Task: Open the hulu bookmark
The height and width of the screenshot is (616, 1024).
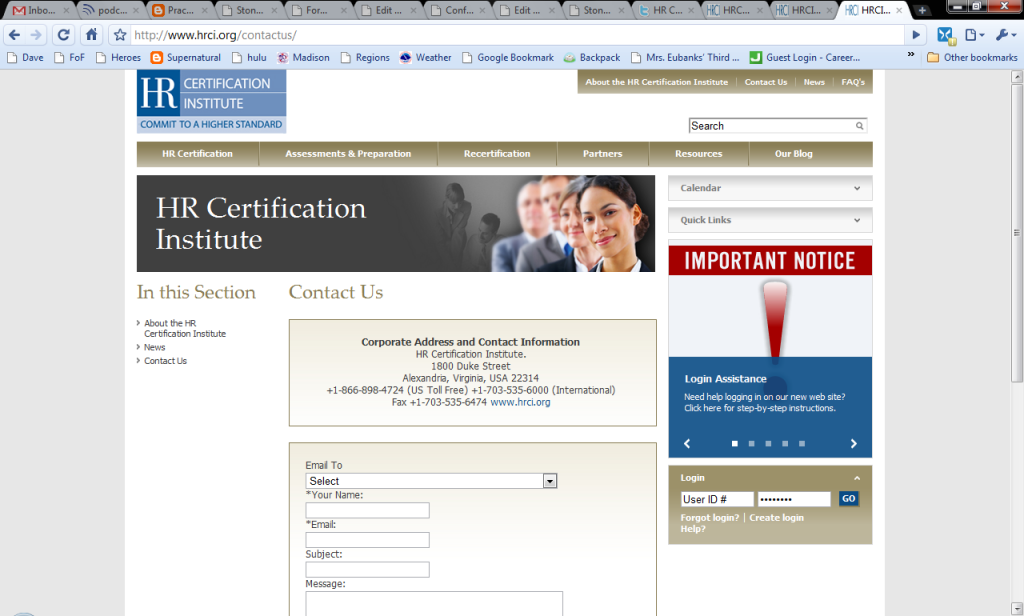Action: tap(249, 57)
